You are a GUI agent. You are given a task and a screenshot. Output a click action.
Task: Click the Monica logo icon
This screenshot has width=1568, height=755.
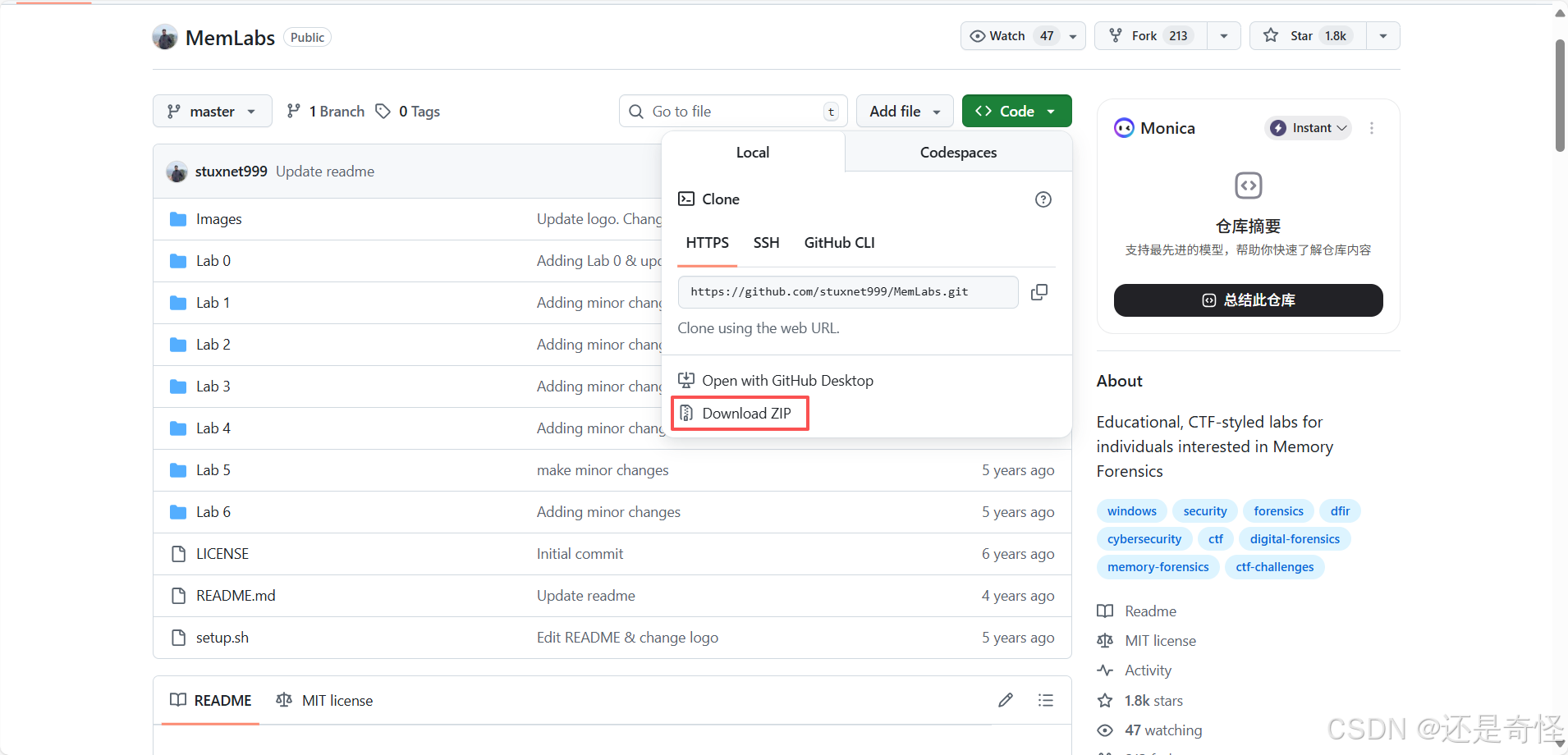[x=1124, y=128]
